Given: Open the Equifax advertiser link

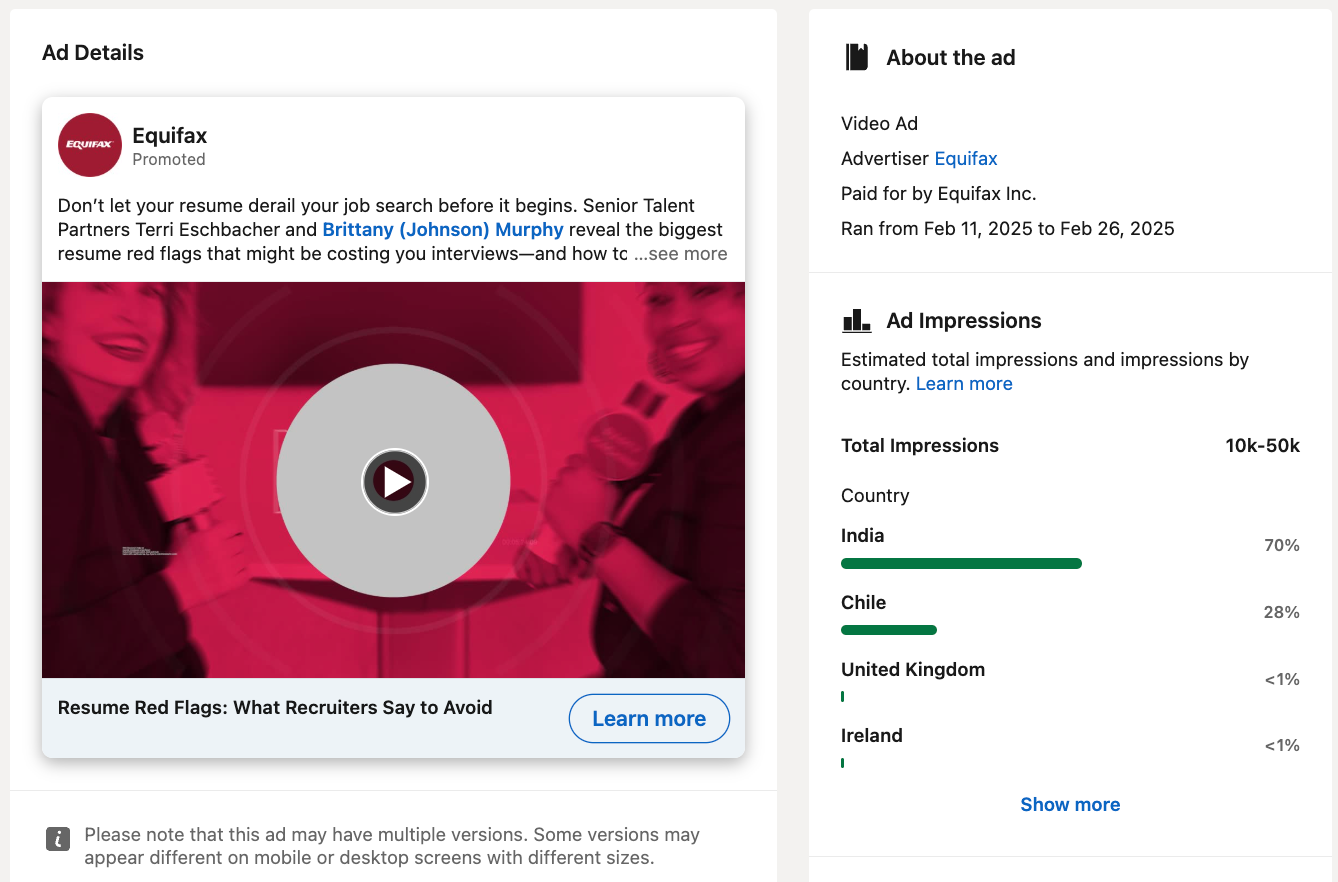Looking at the screenshot, I should click(965, 159).
